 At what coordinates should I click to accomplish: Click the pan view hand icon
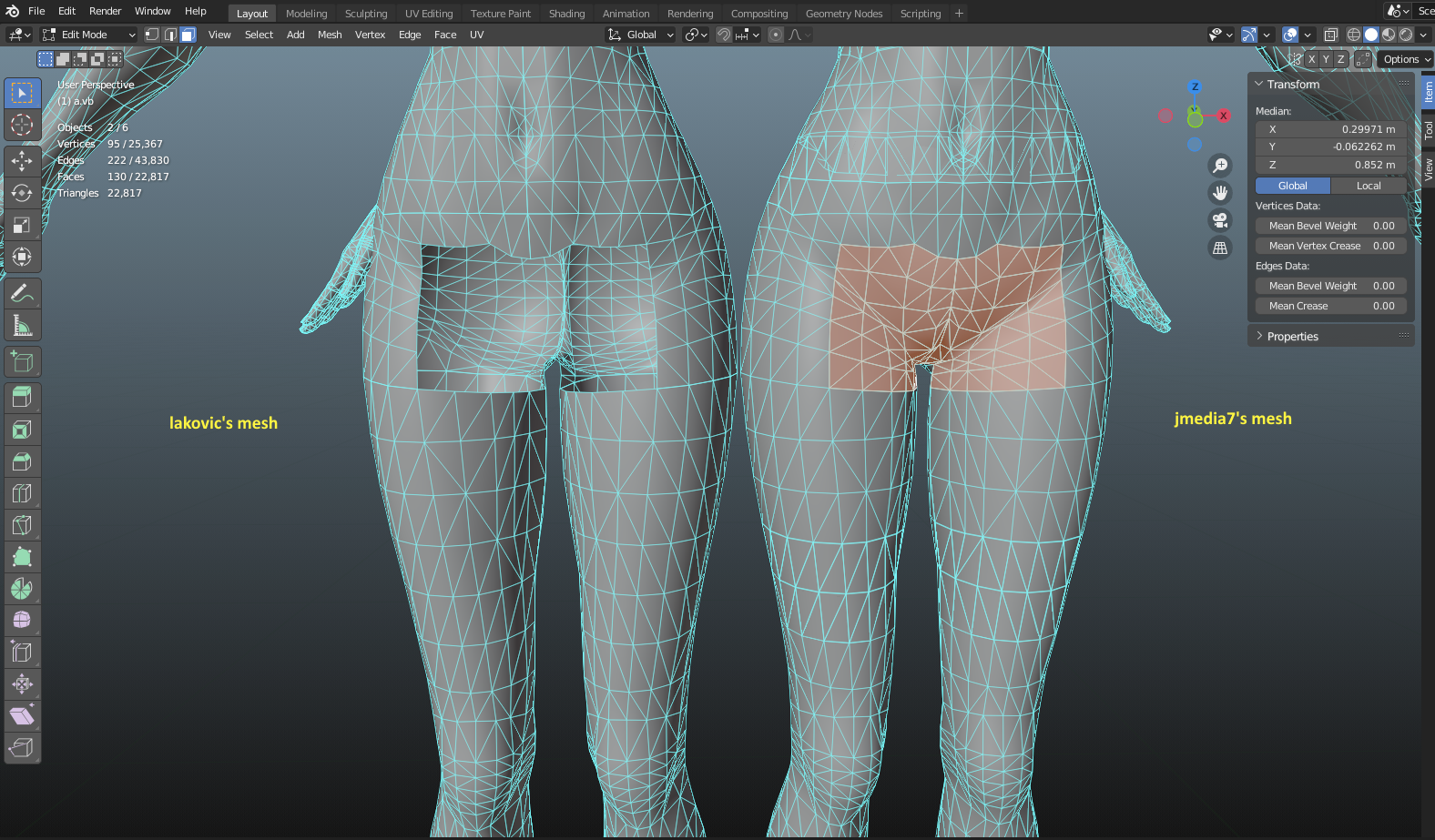[x=1220, y=193]
